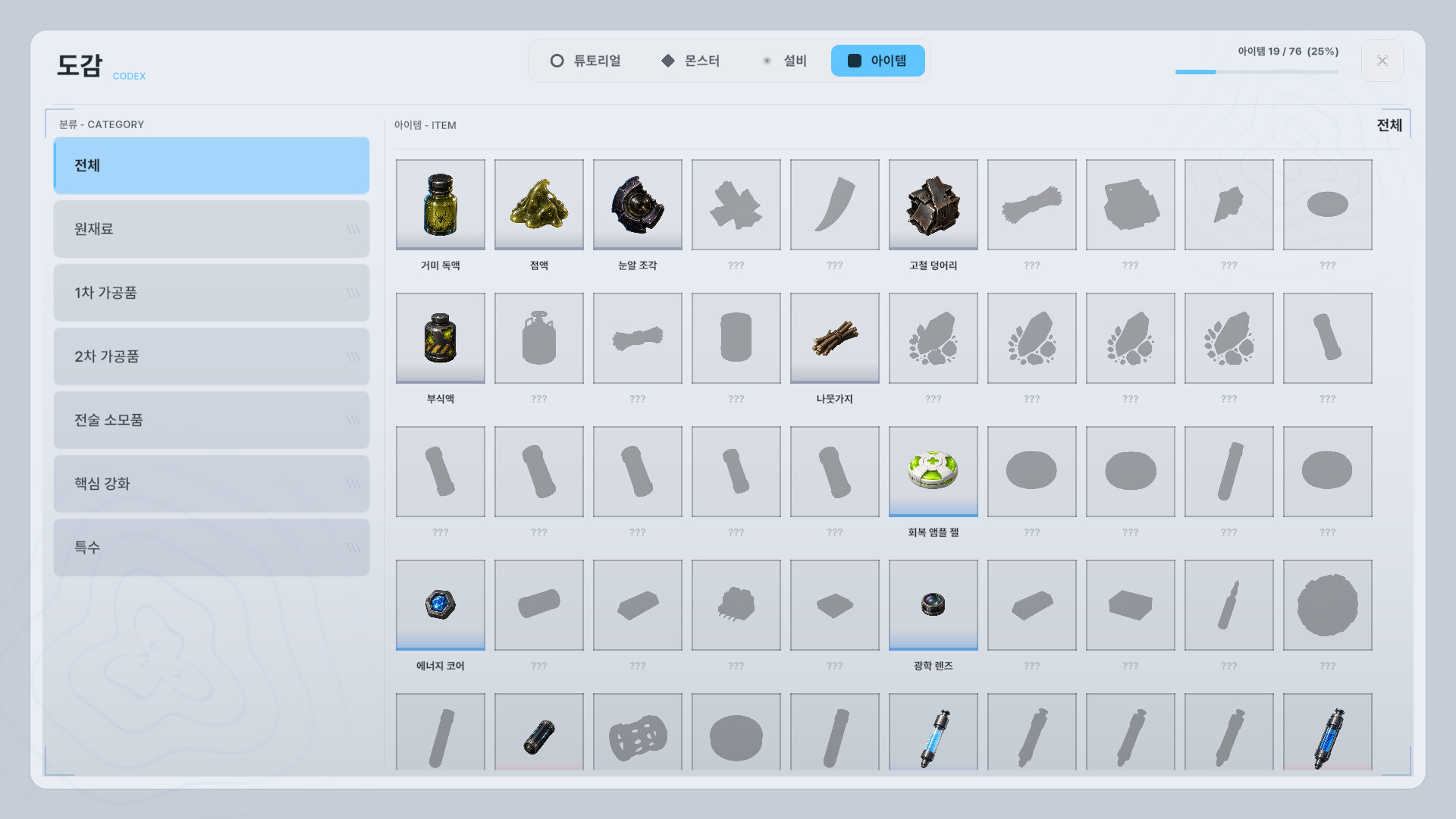Open the 에너지 코어 blue core item
The width and height of the screenshot is (1456, 819).
[440, 605]
